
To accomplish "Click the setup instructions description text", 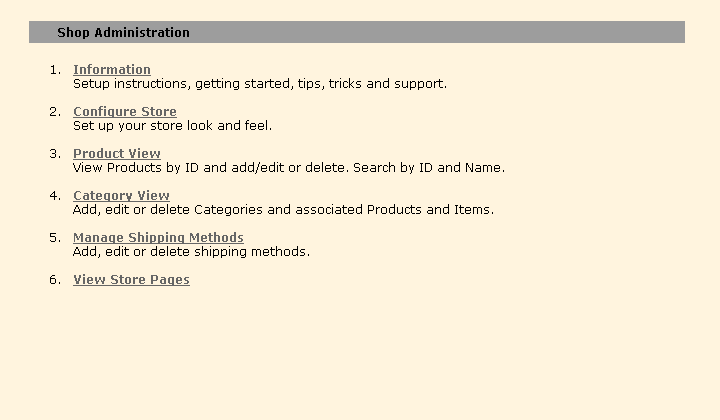I will coord(260,84).
